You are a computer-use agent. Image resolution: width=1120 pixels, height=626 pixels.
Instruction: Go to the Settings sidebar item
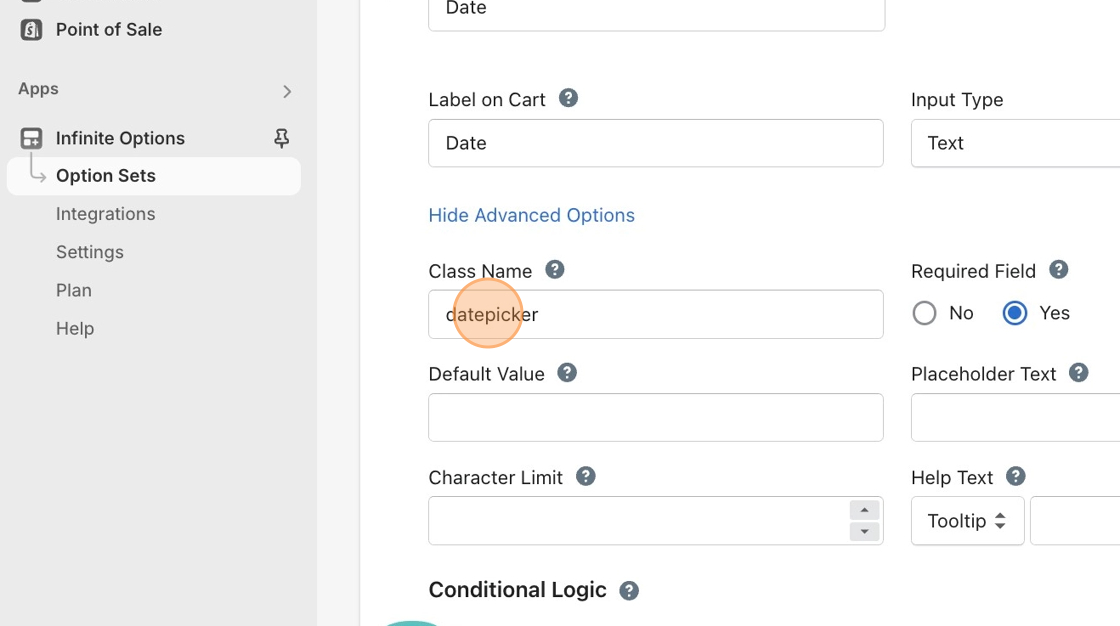(90, 252)
